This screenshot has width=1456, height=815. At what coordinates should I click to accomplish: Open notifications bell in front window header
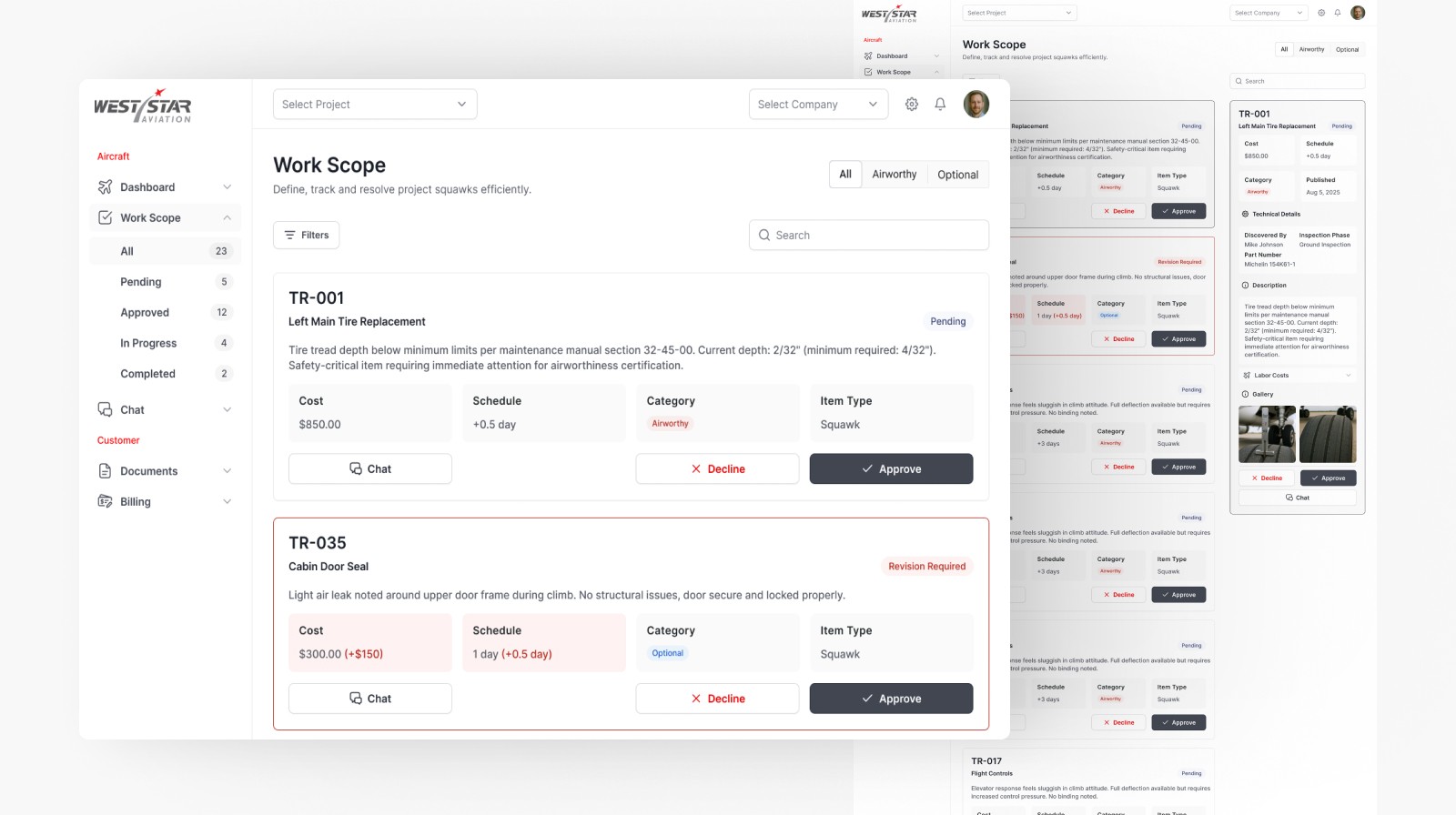tap(940, 105)
